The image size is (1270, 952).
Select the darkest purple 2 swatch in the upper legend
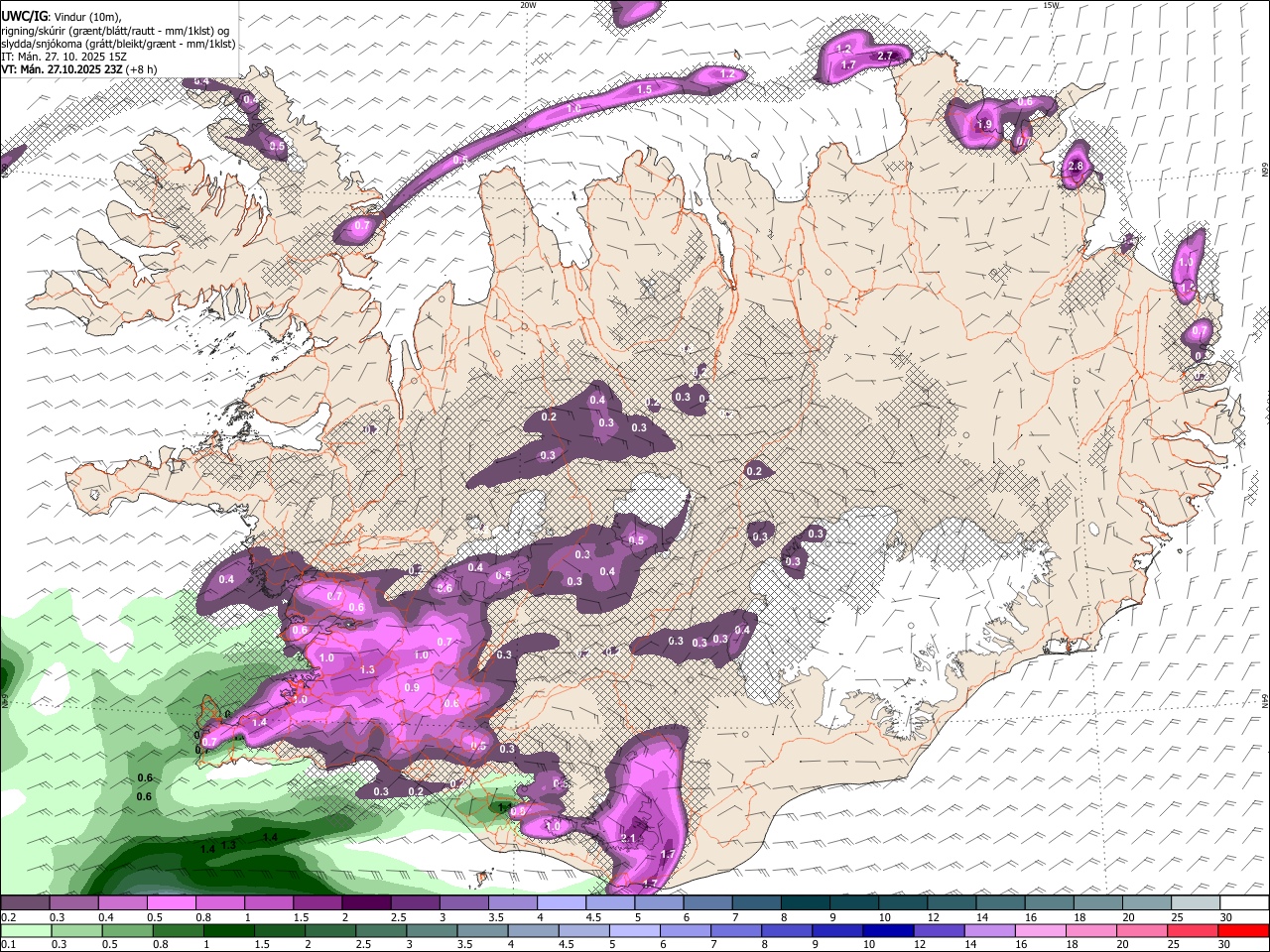[366, 903]
